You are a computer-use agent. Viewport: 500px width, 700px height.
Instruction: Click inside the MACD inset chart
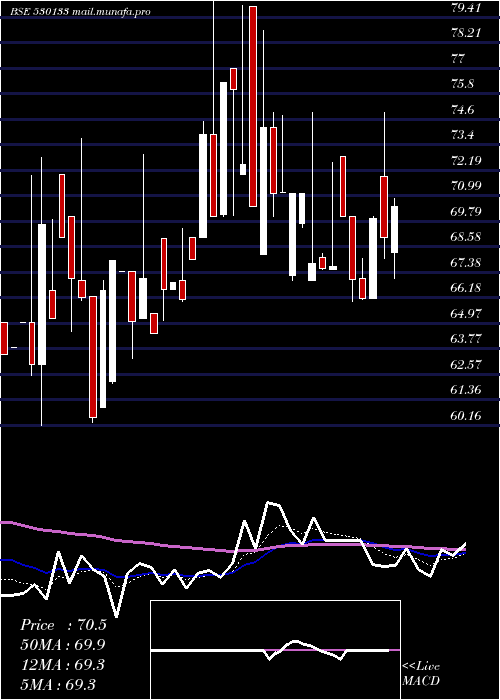click(x=275, y=650)
